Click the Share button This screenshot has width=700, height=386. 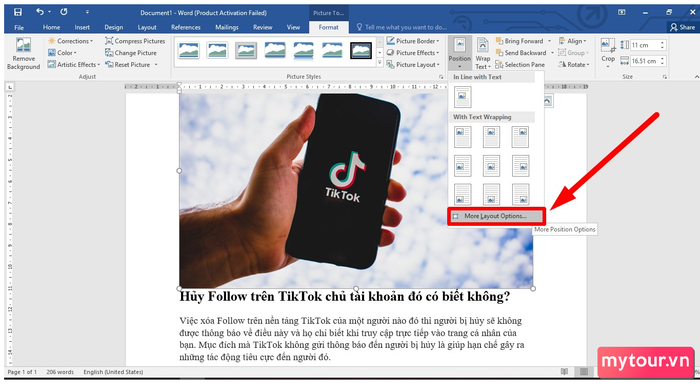(x=683, y=27)
